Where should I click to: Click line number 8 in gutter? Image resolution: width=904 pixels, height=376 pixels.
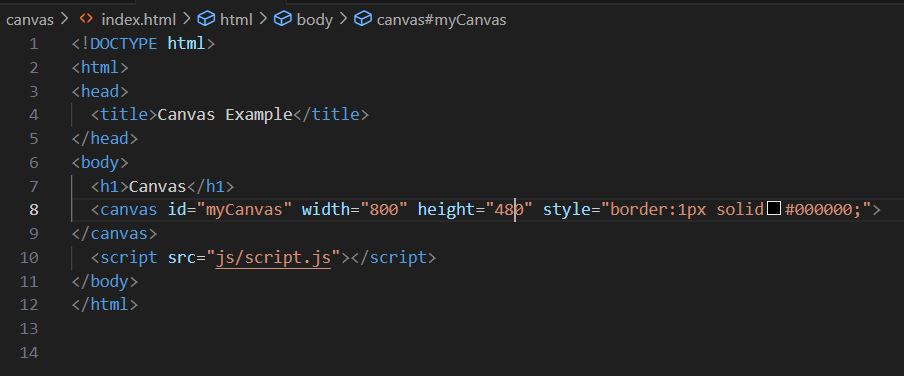33,209
